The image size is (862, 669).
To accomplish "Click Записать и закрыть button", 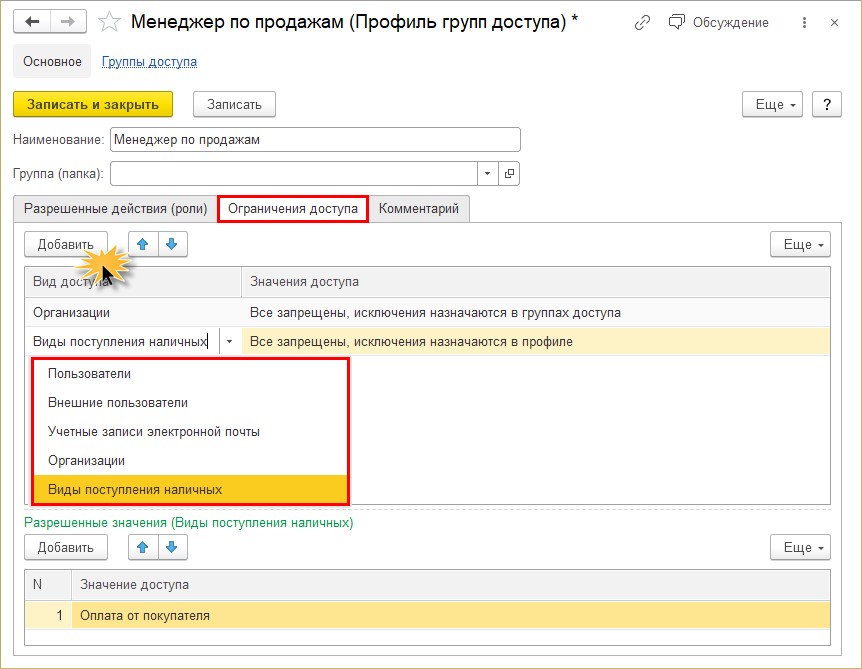I will (x=93, y=104).
